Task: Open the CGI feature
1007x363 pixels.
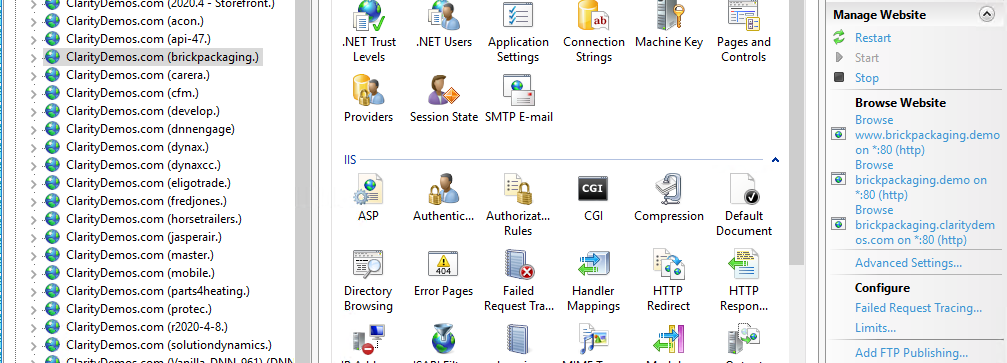Action: pos(593,198)
